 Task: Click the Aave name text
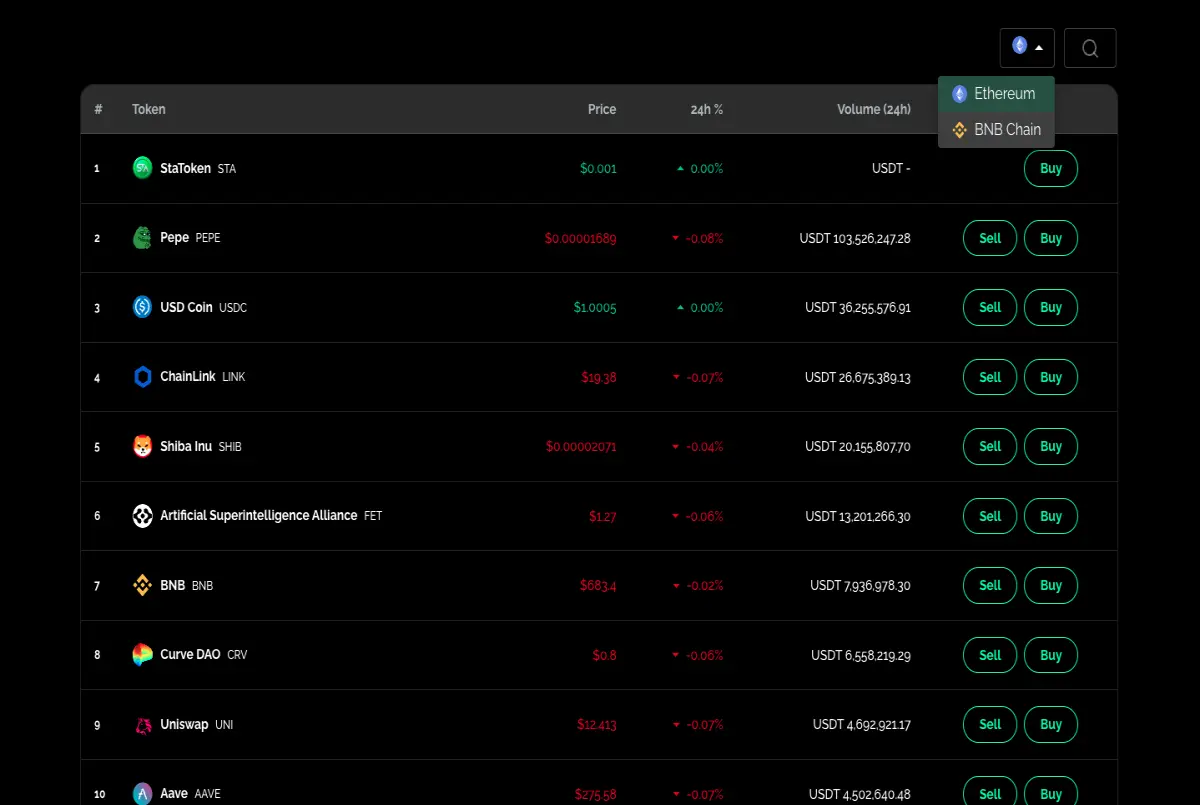coord(174,793)
